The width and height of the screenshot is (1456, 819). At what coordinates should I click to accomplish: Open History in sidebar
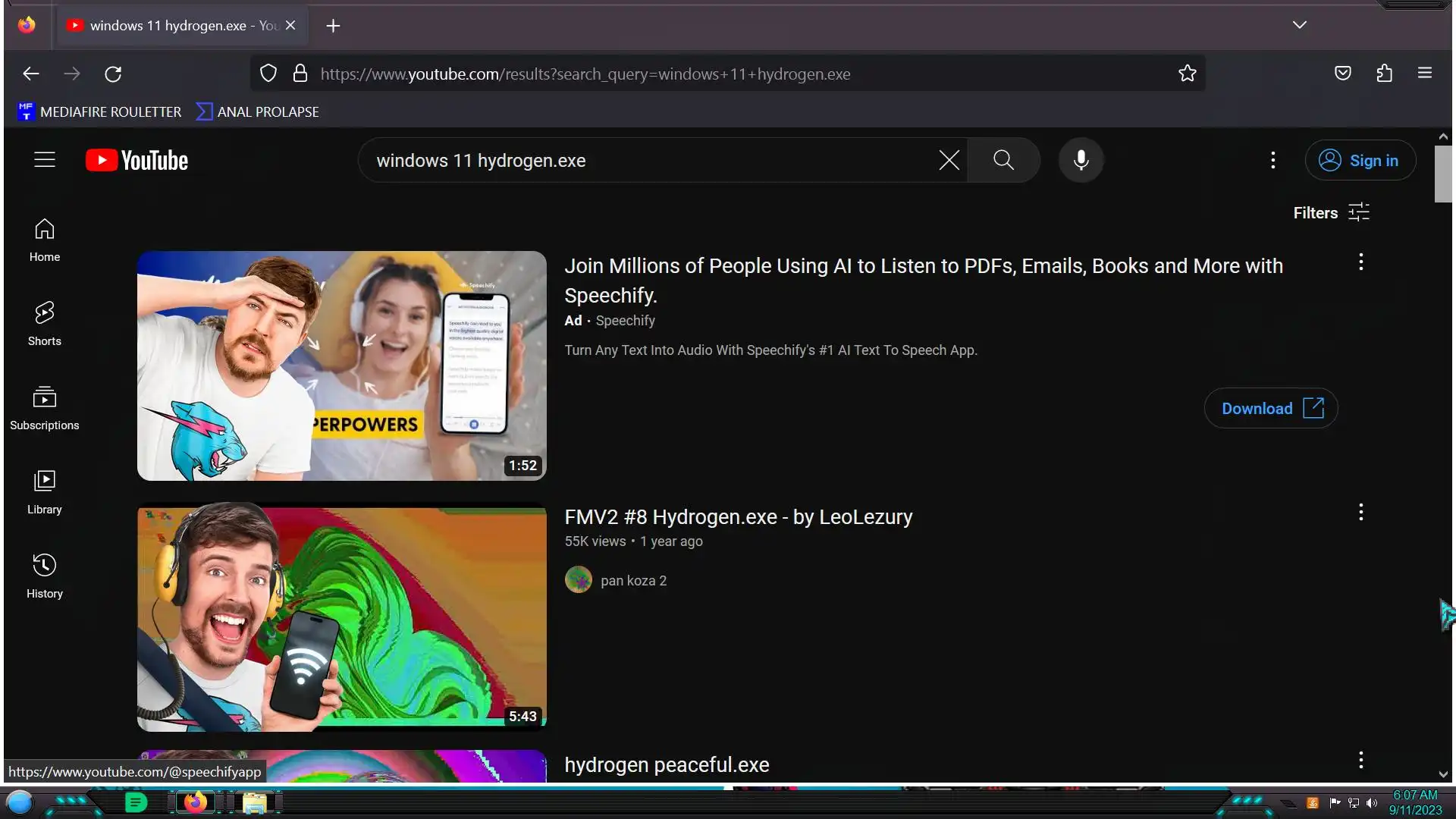[45, 576]
